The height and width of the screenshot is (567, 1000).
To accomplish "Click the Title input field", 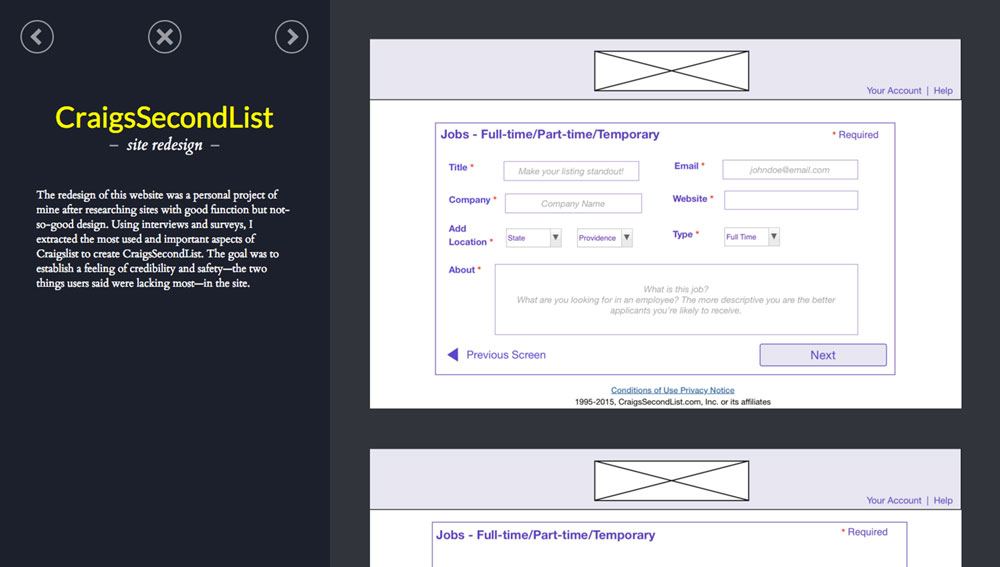I will pyautogui.click(x=571, y=171).
